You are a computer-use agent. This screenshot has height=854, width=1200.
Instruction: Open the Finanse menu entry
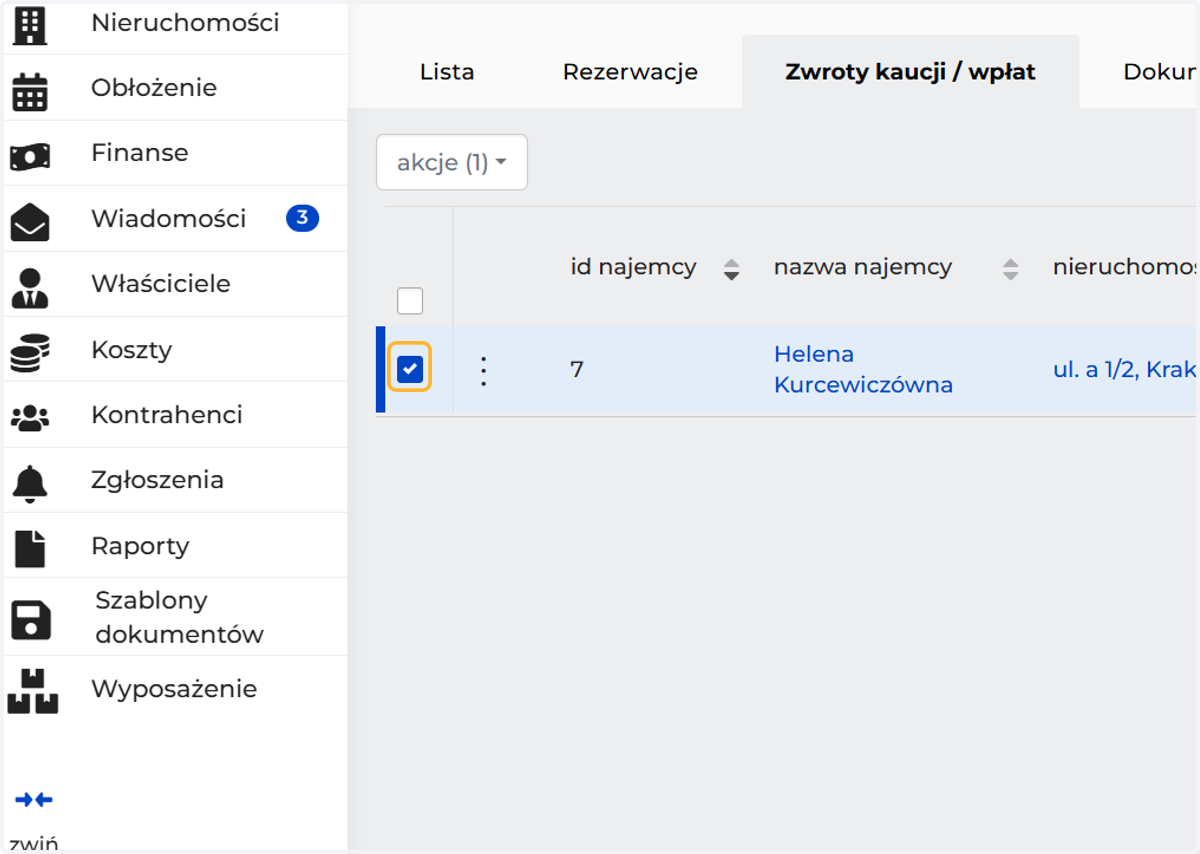(140, 153)
